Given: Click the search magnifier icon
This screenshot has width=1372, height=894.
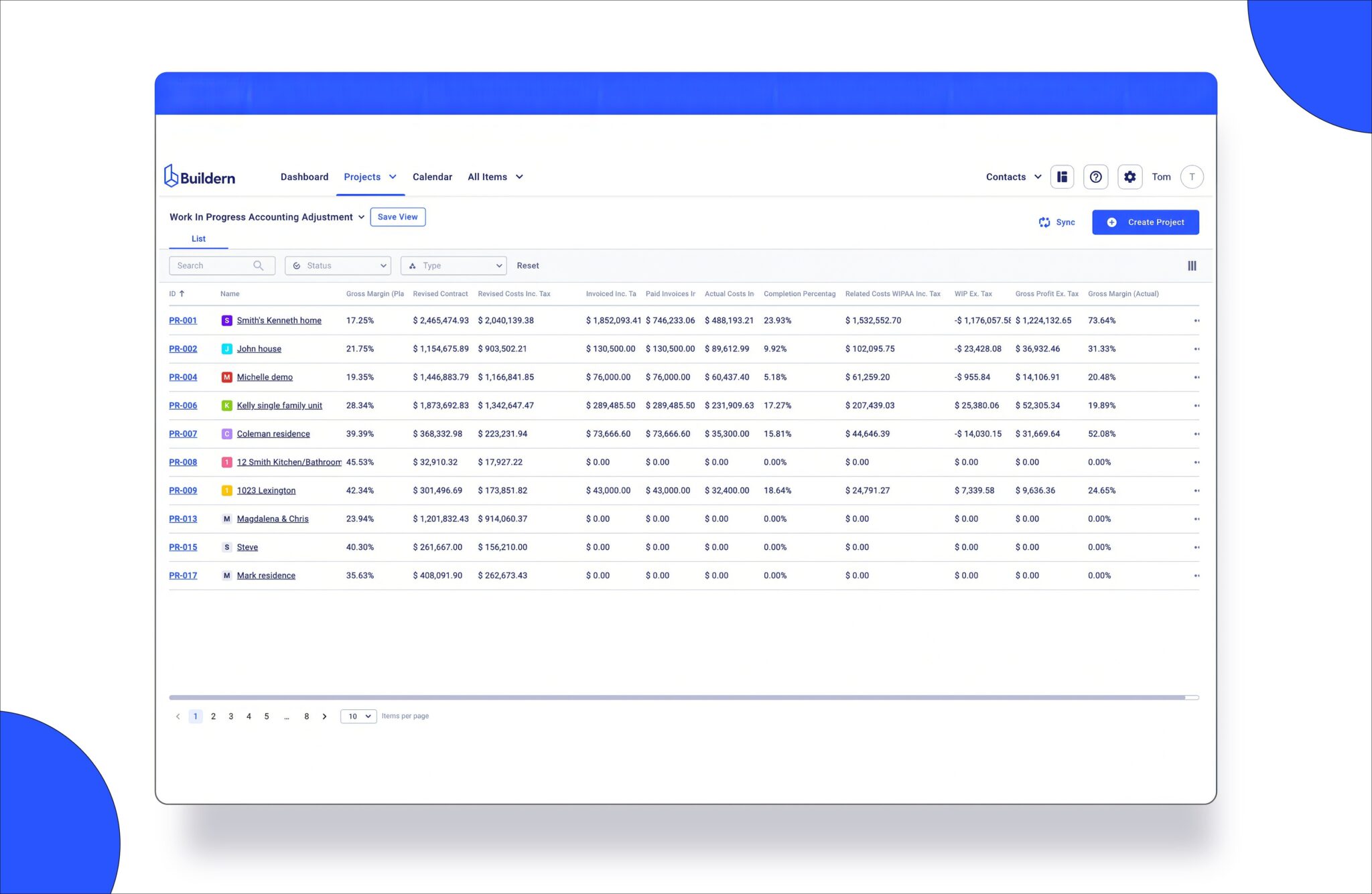Looking at the screenshot, I should tap(259, 266).
